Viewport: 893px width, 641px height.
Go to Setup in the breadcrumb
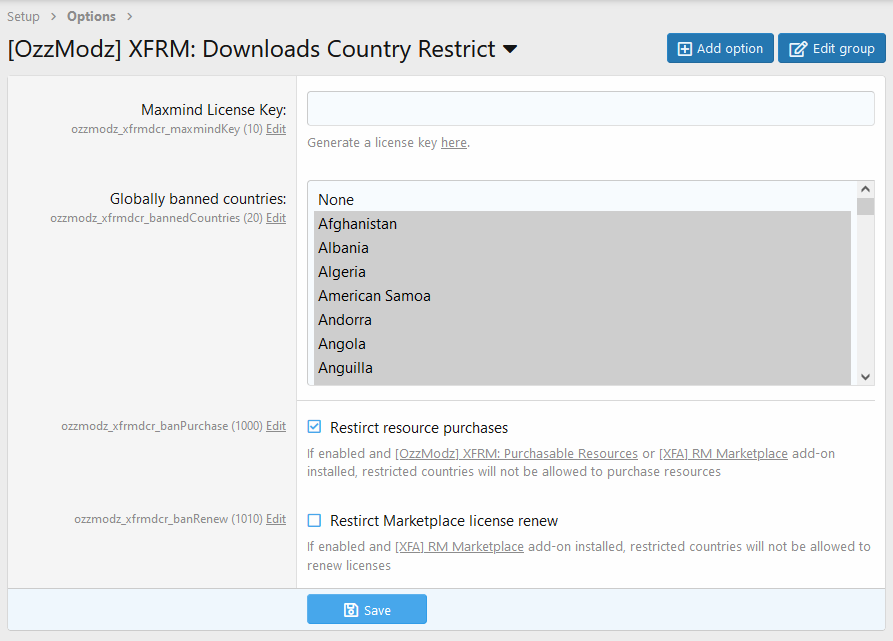pos(24,16)
